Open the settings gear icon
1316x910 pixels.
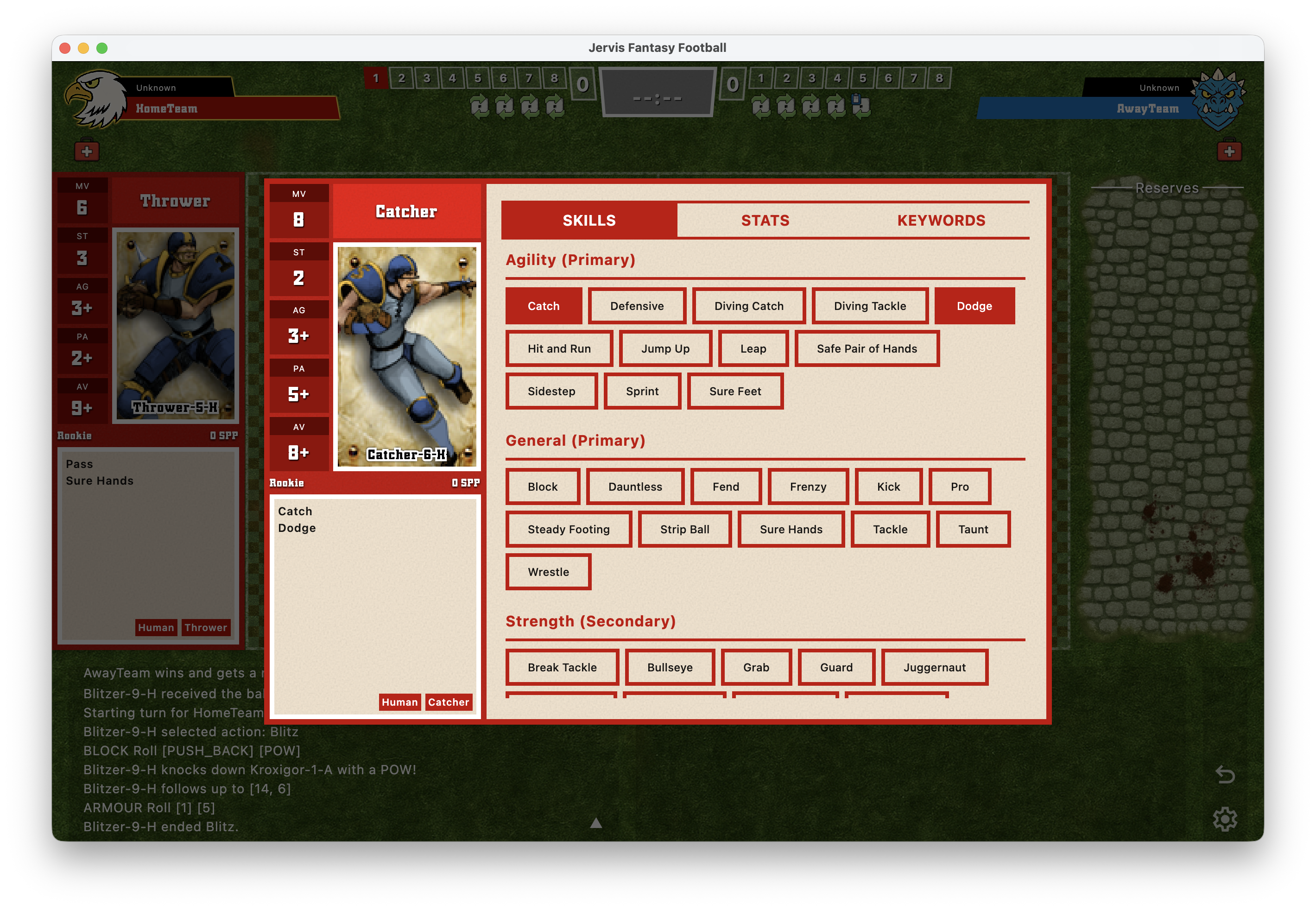(x=1225, y=819)
